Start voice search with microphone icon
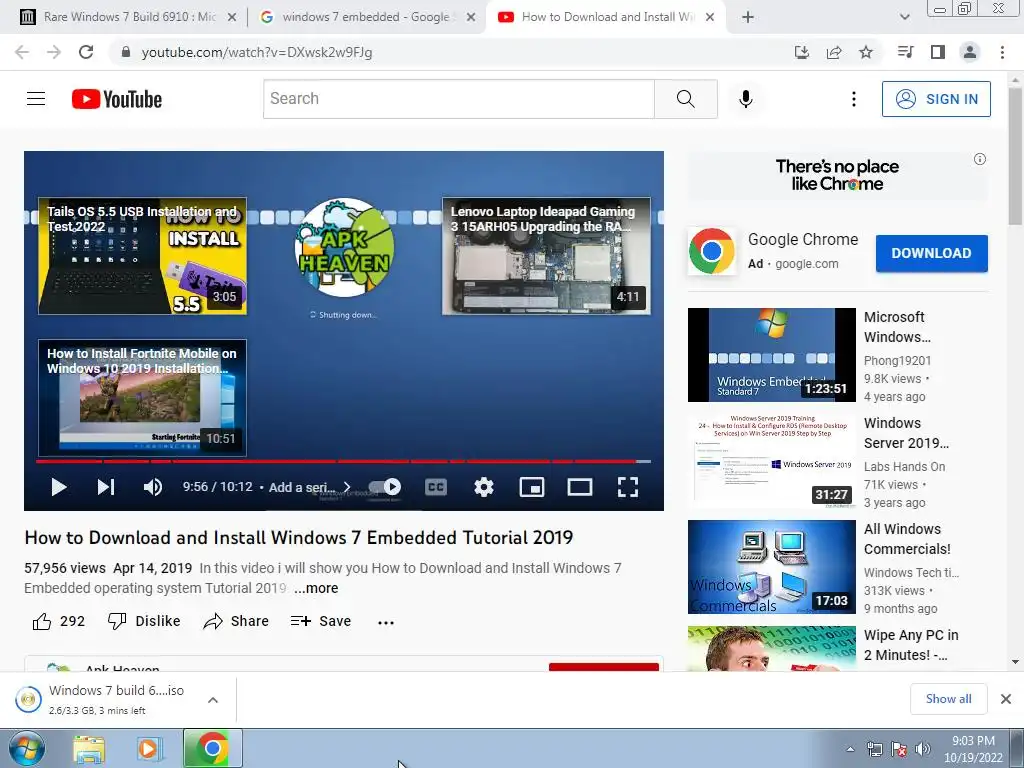This screenshot has width=1024, height=768. coord(745,99)
